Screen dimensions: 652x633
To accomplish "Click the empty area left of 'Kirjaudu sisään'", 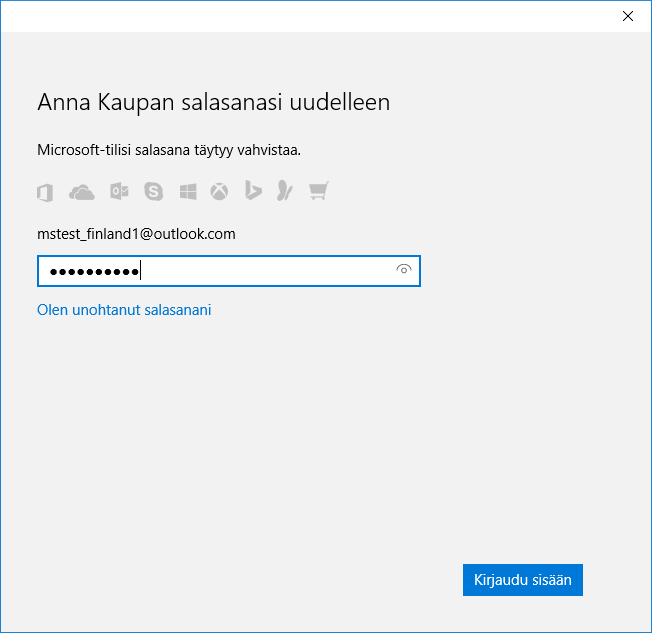I will 250,580.
